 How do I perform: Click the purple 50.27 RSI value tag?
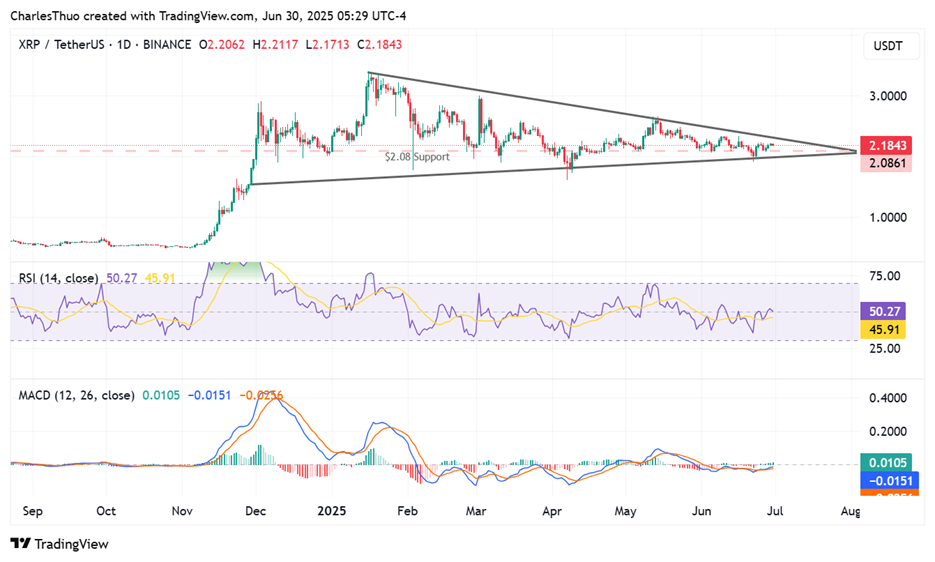(x=883, y=311)
